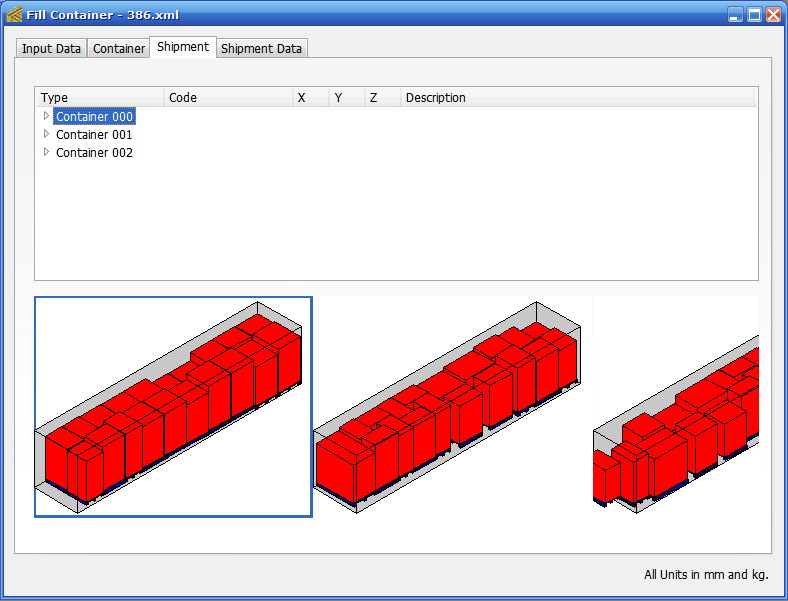Open the Container tab
The height and width of the screenshot is (601, 788).
(119, 48)
